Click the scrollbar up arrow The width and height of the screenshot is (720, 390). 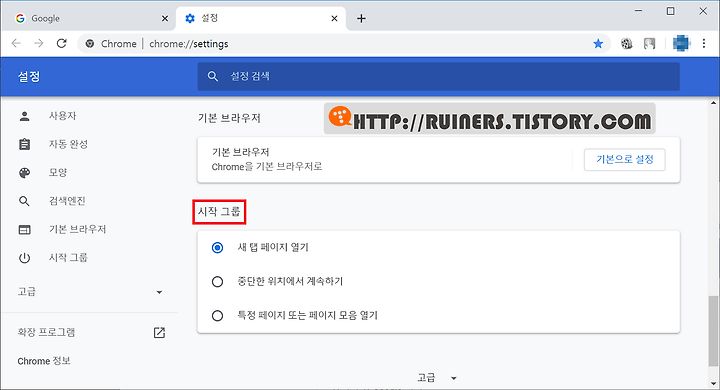pos(713,103)
